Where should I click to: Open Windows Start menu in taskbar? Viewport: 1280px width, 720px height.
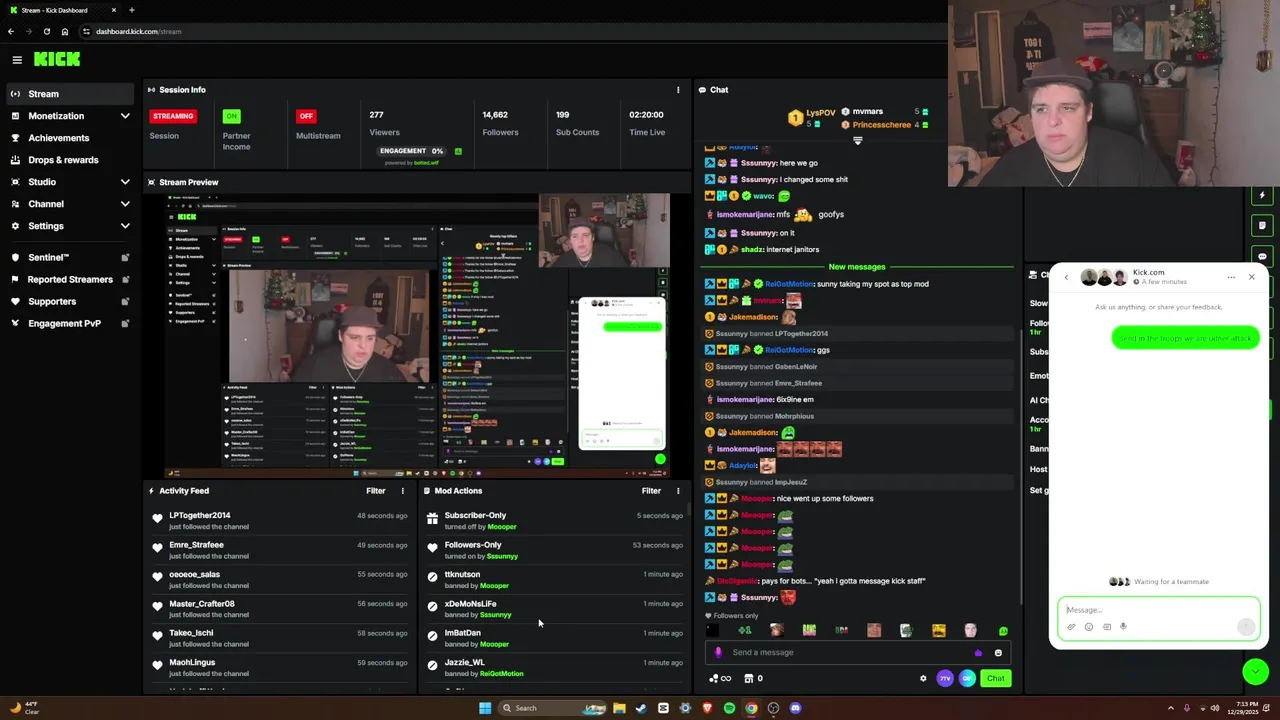click(485, 708)
